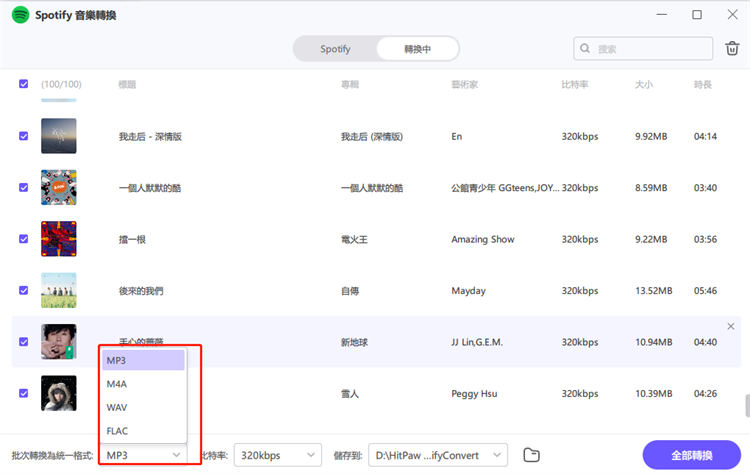Click the 我走后 album thumbnail
Viewport: 750px width, 474px height.
[58, 136]
